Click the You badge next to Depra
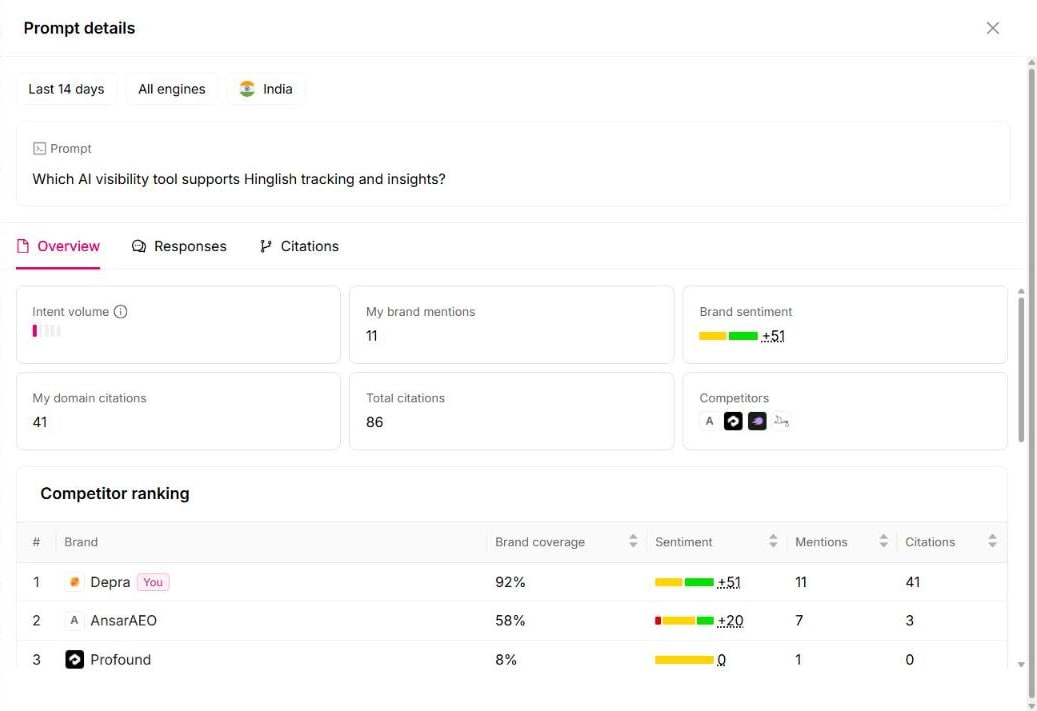1037x711 pixels. click(x=153, y=582)
